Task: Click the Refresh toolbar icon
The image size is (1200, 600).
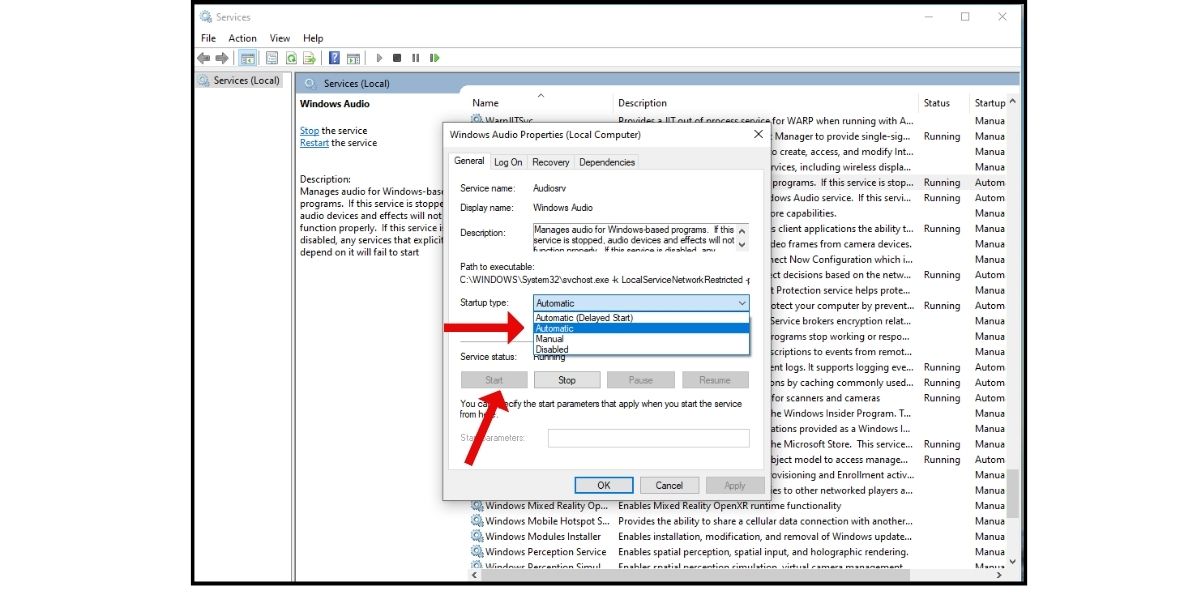Action: pos(291,58)
